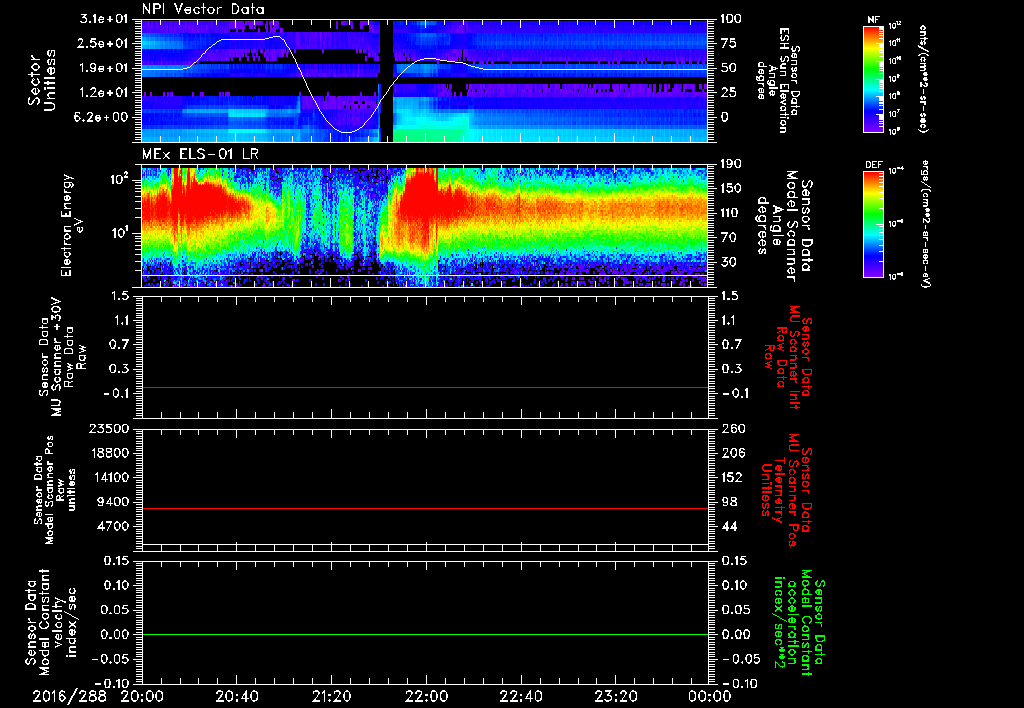1024x708 pixels.
Task: Click the black data gap in NPI spectrogram
Action: point(387,80)
